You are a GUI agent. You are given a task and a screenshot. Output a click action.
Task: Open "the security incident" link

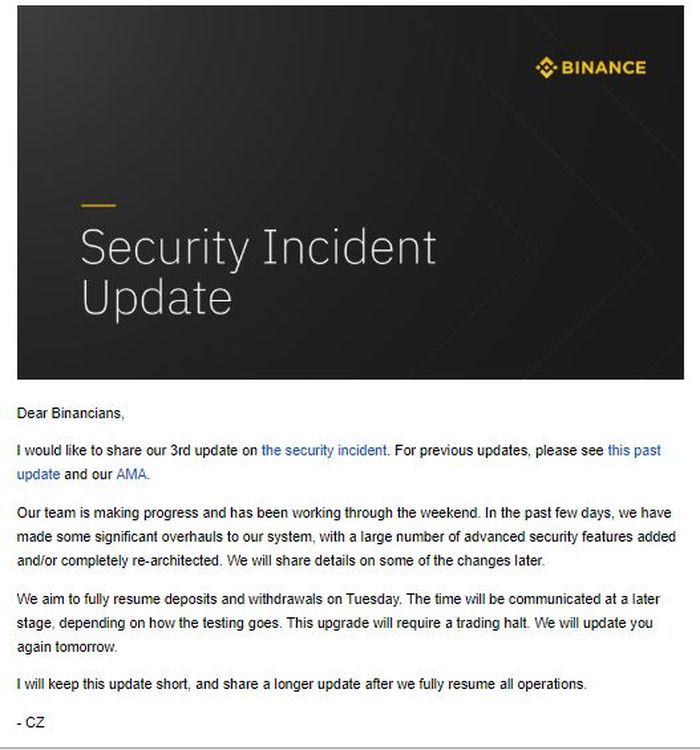[324, 451]
